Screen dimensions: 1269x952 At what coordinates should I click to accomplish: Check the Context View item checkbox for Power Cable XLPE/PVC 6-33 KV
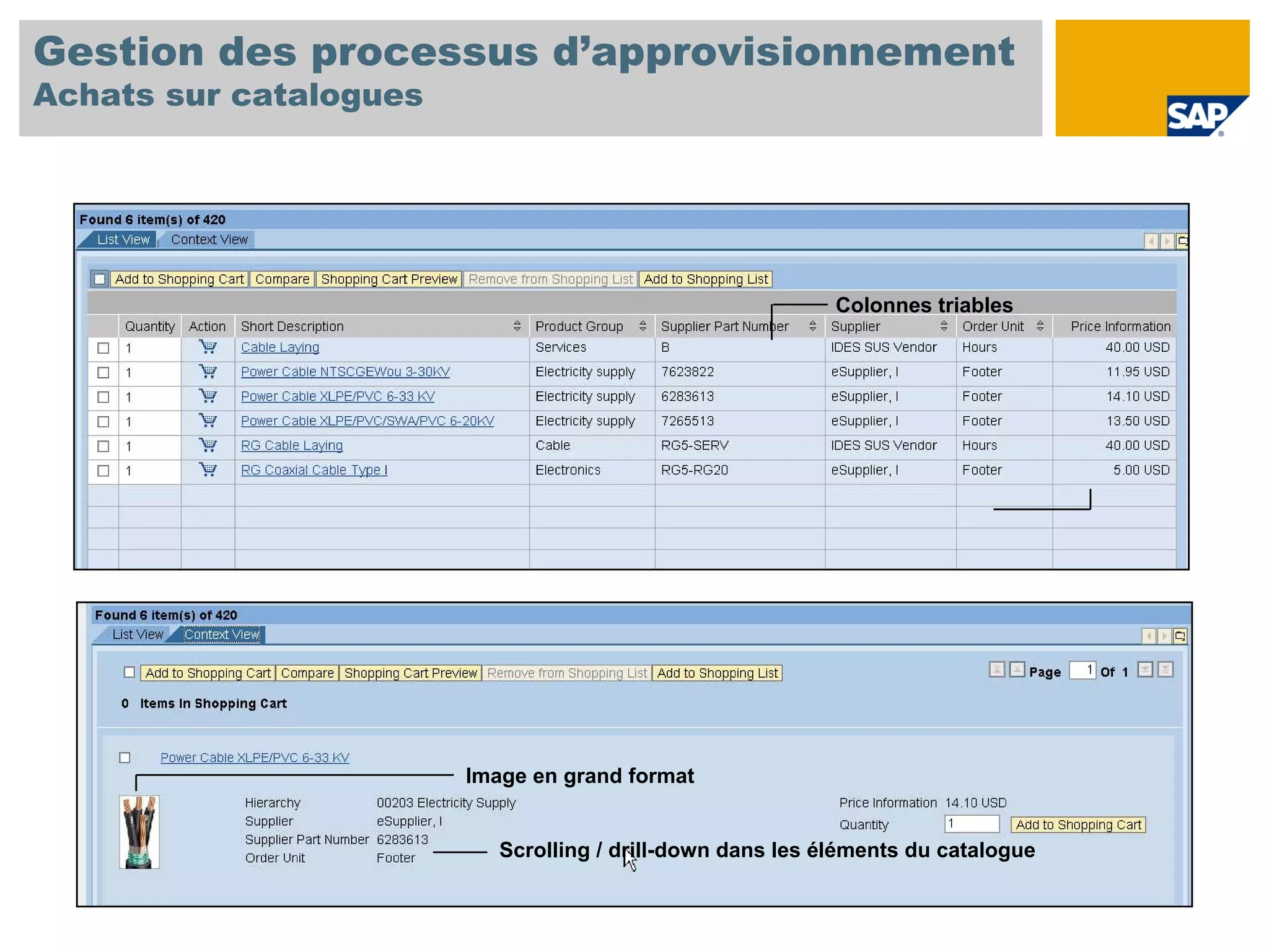125,758
